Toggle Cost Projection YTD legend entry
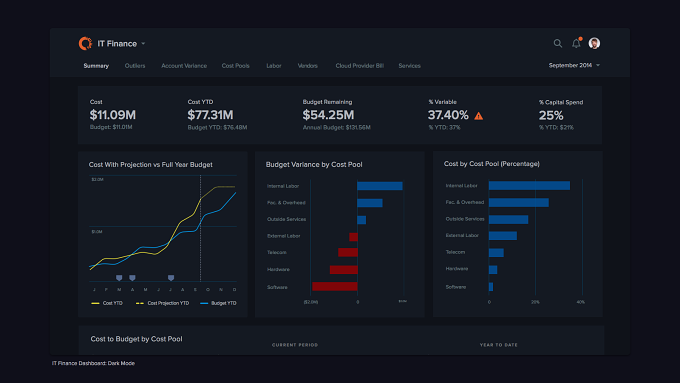Screen dimensions: 680x383 (x=163, y=303)
